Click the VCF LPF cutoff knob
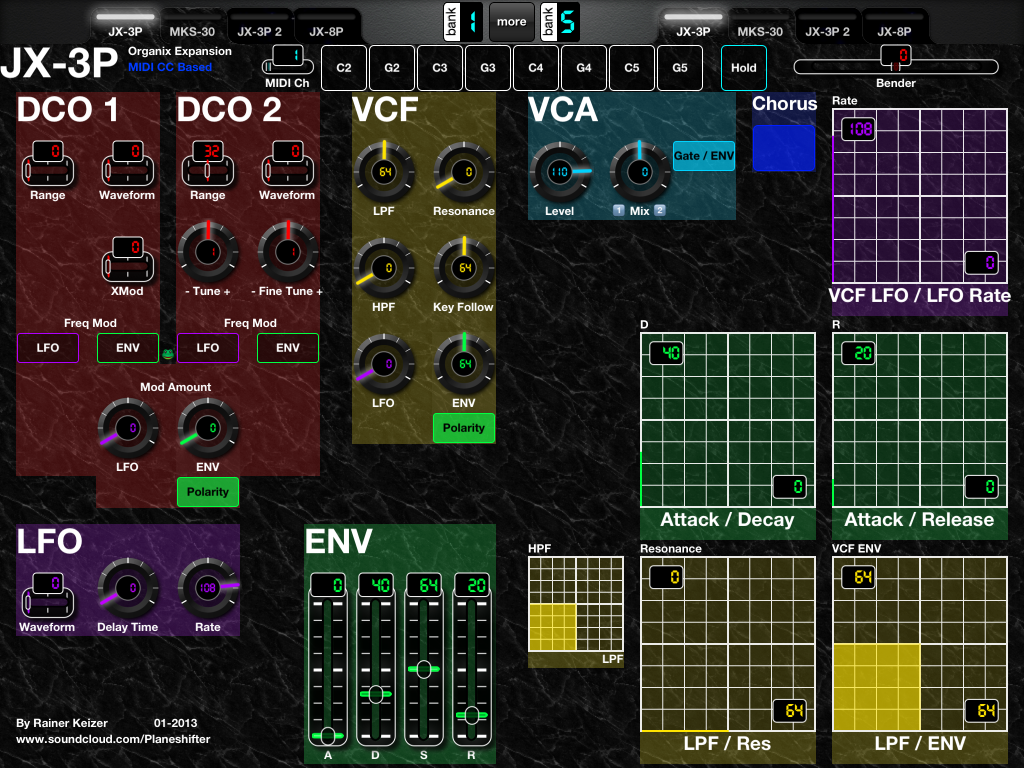1024x768 pixels. pyautogui.click(x=384, y=172)
